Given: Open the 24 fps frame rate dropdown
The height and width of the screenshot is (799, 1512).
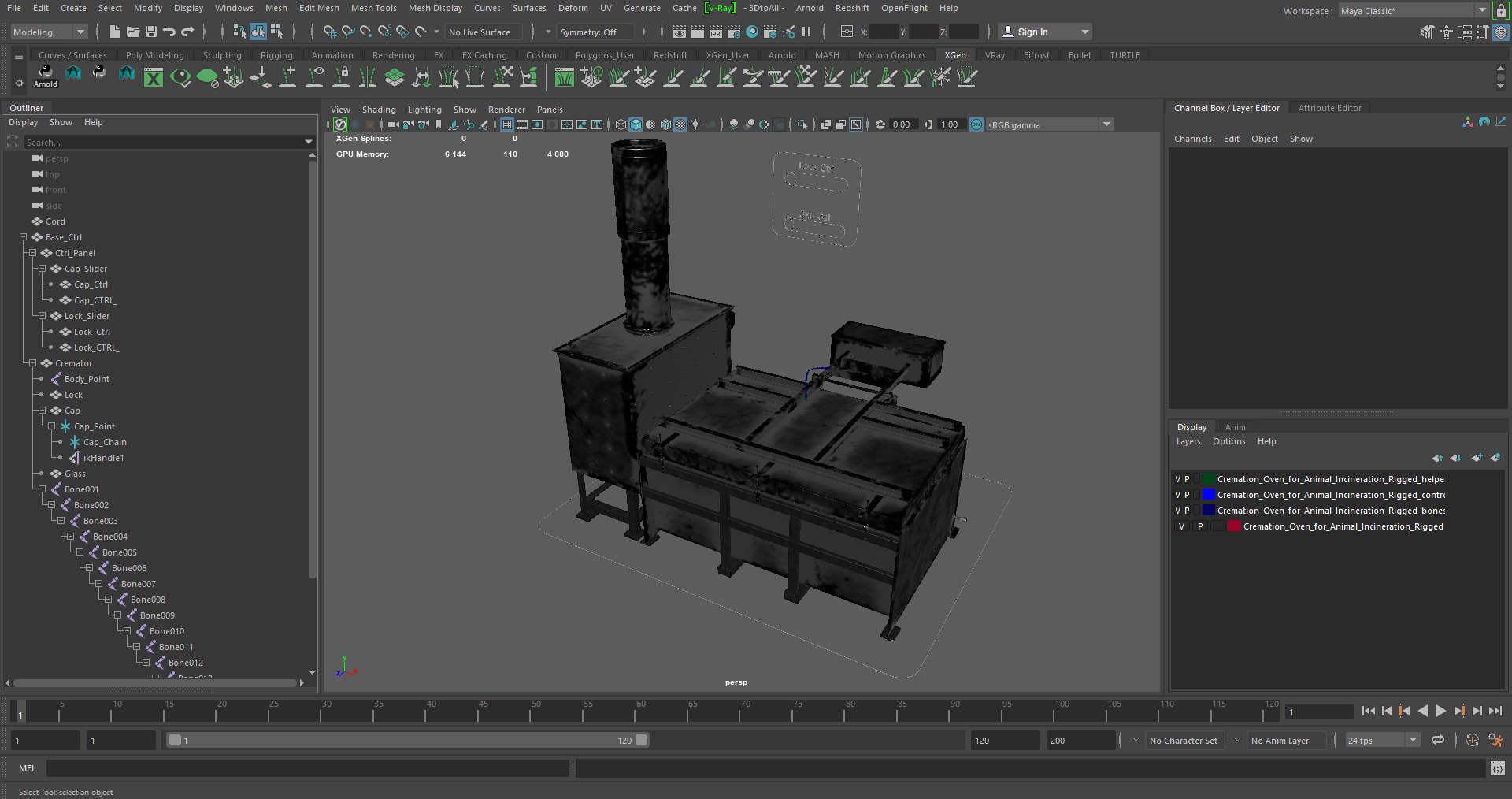Looking at the screenshot, I should (x=1381, y=740).
